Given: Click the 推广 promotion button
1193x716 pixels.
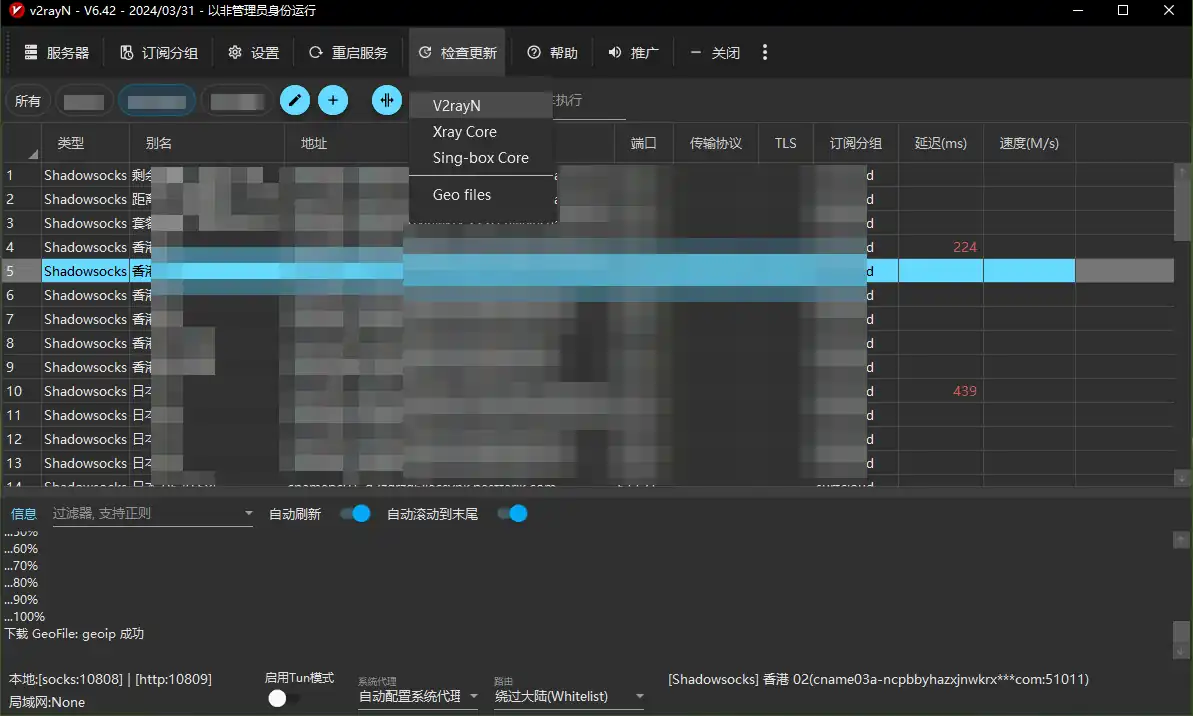Looking at the screenshot, I should [x=633, y=53].
